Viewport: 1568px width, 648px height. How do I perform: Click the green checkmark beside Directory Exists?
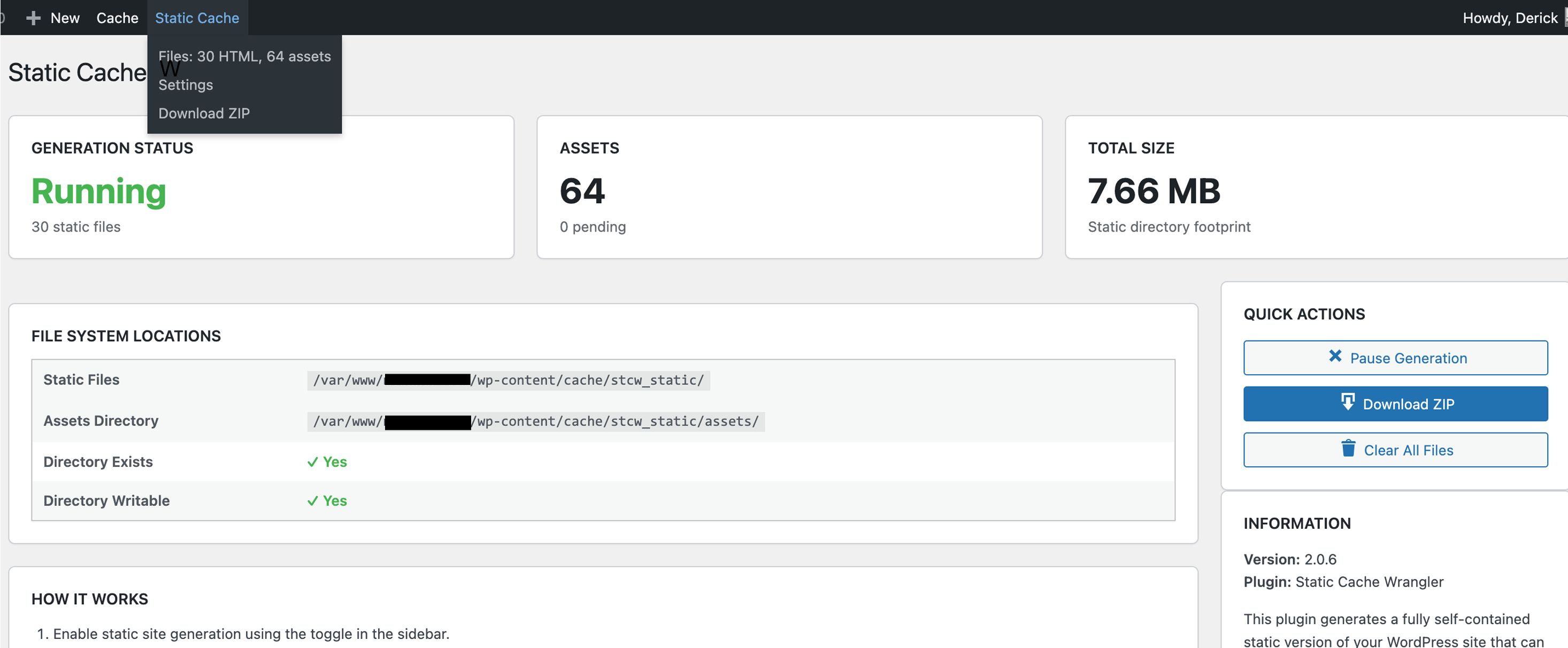pos(313,461)
